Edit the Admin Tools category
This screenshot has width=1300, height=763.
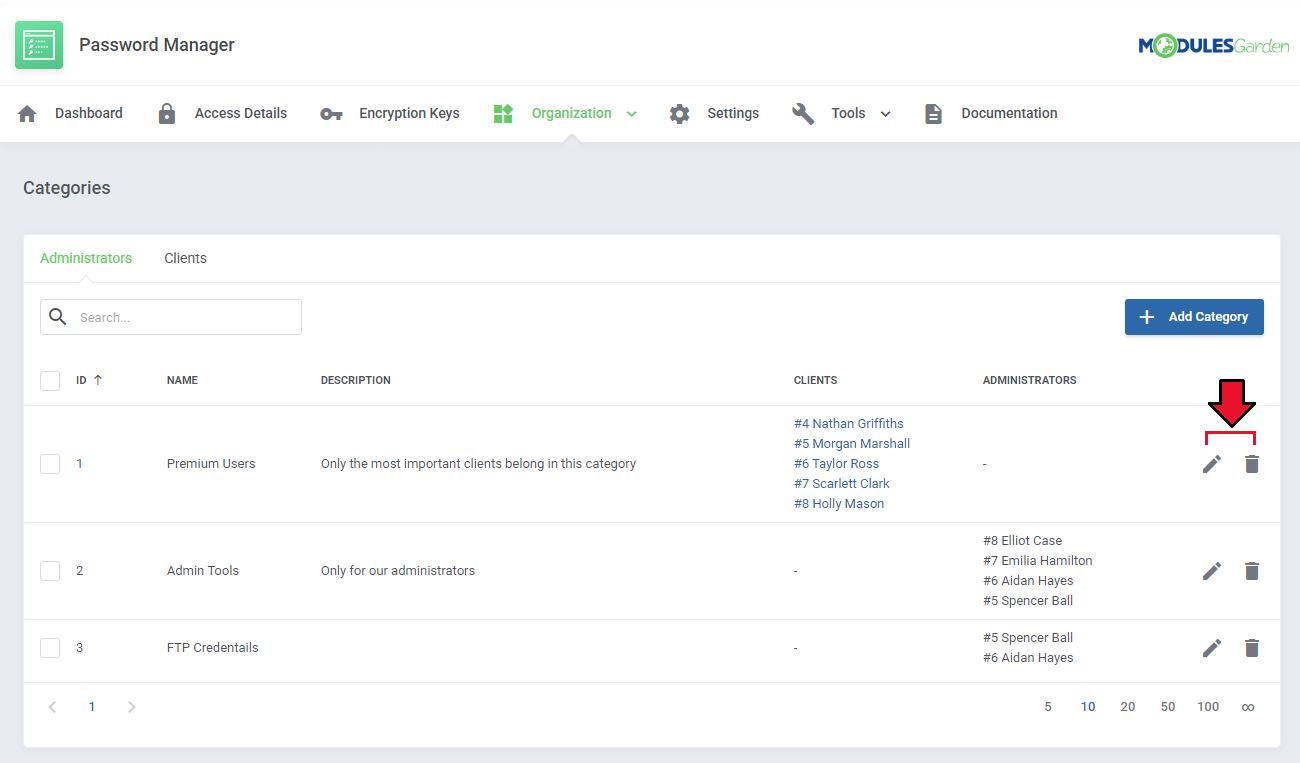1212,571
